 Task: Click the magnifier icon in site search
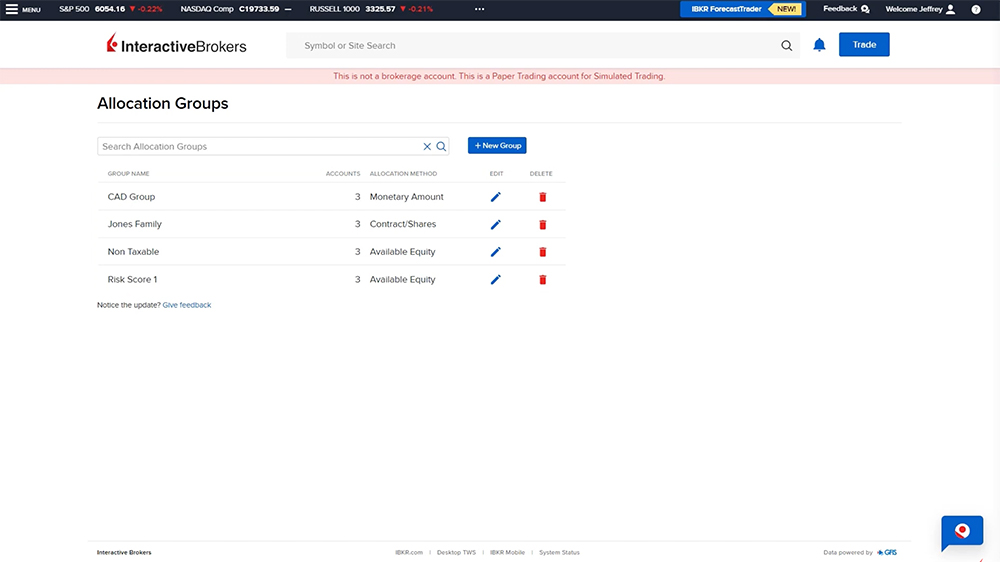(x=786, y=45)
